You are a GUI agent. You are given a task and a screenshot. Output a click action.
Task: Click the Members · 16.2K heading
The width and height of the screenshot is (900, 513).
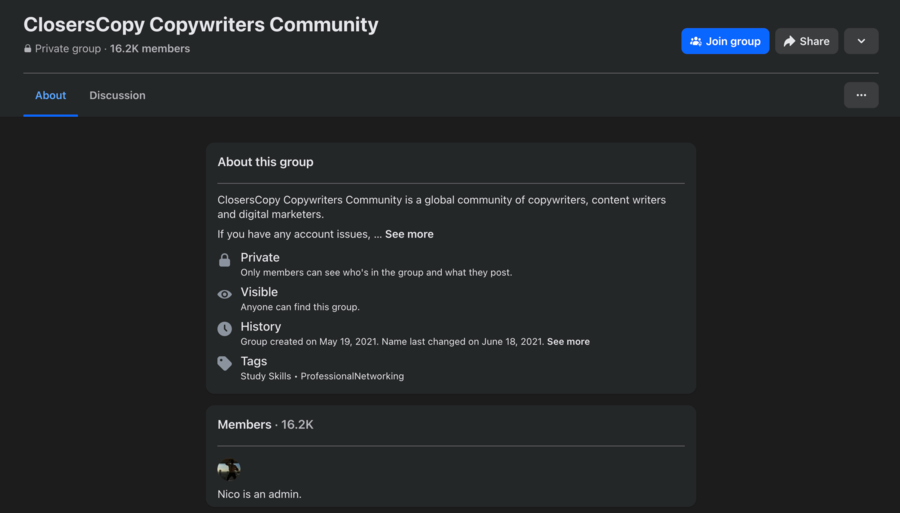pyautogui.click(x=265, y=425)
